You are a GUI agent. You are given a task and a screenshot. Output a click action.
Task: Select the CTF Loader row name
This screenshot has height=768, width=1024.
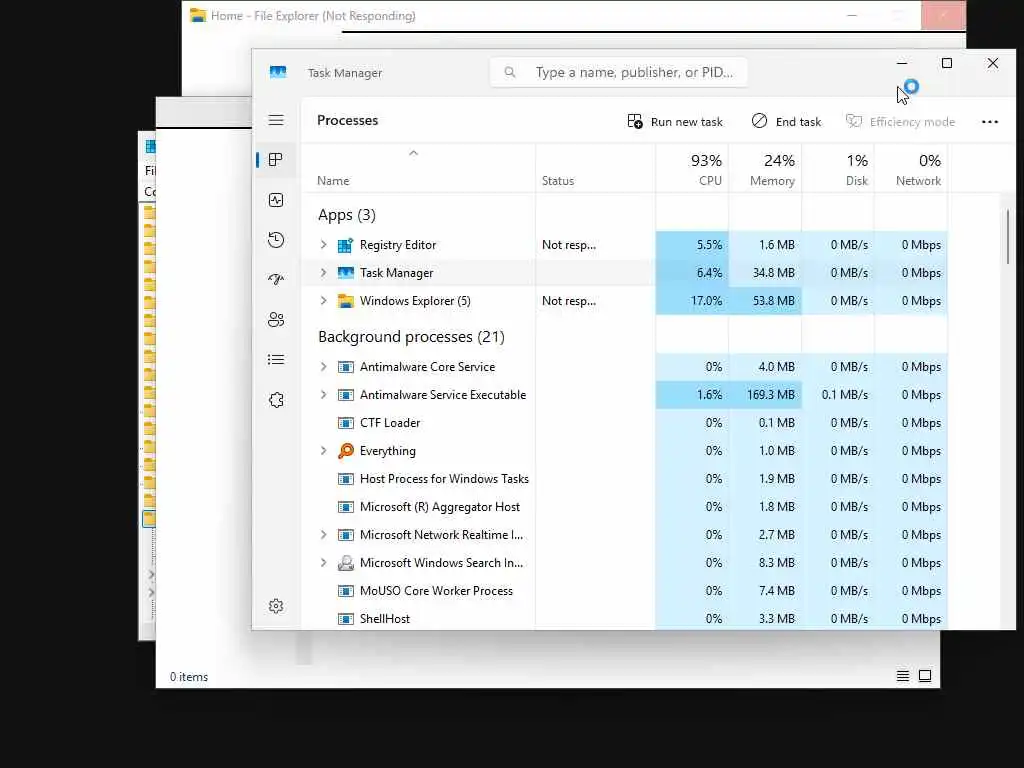pos(390,423)
